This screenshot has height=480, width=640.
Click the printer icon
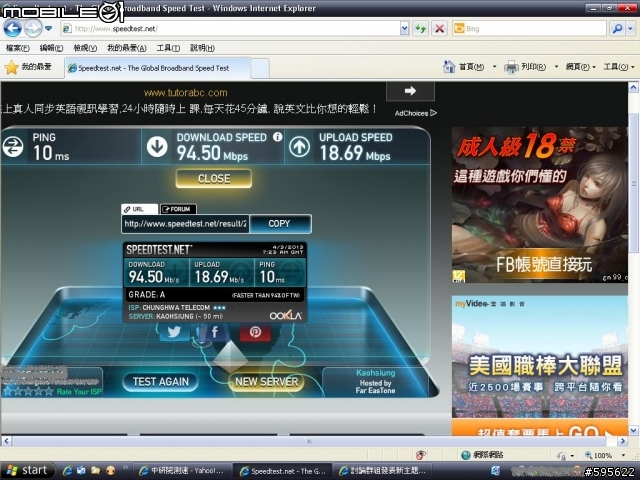click(511, 67)
